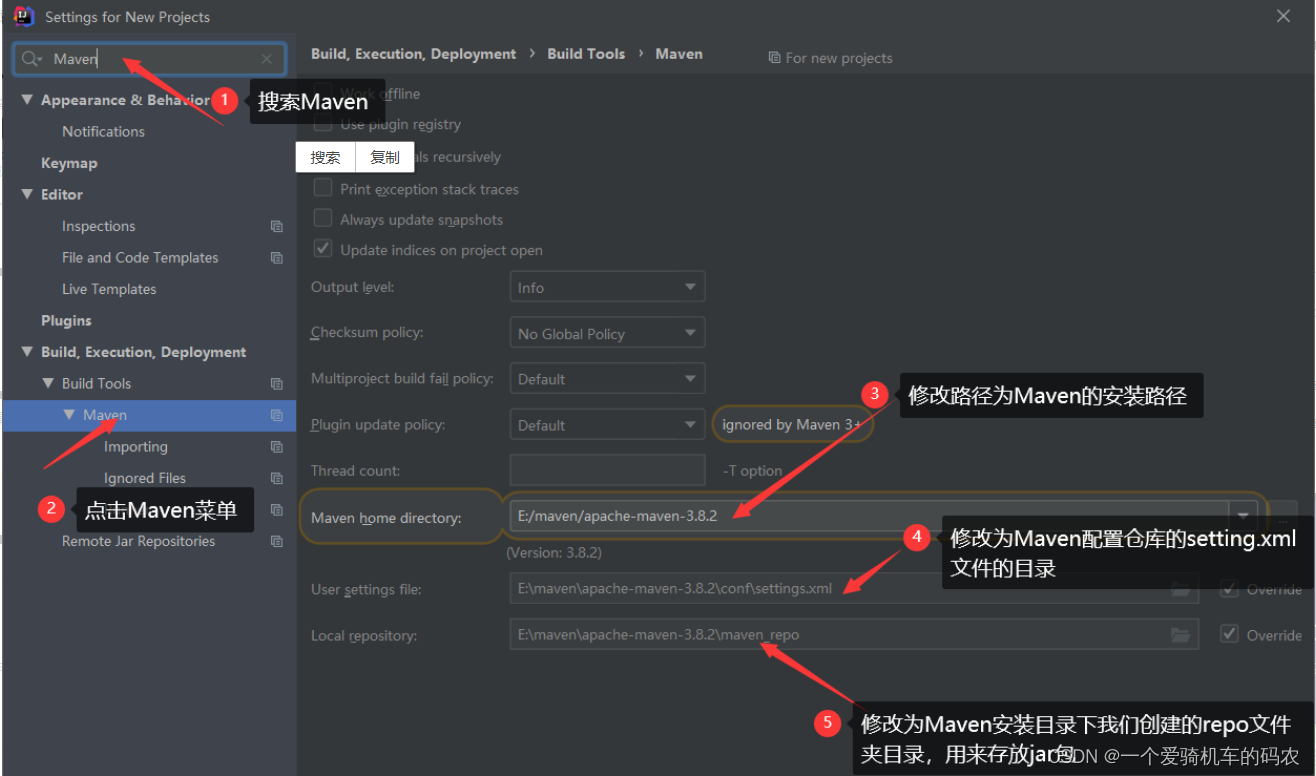
Task: Click the project-level icon beside File and Code Templates
Action: pos(277,258)
